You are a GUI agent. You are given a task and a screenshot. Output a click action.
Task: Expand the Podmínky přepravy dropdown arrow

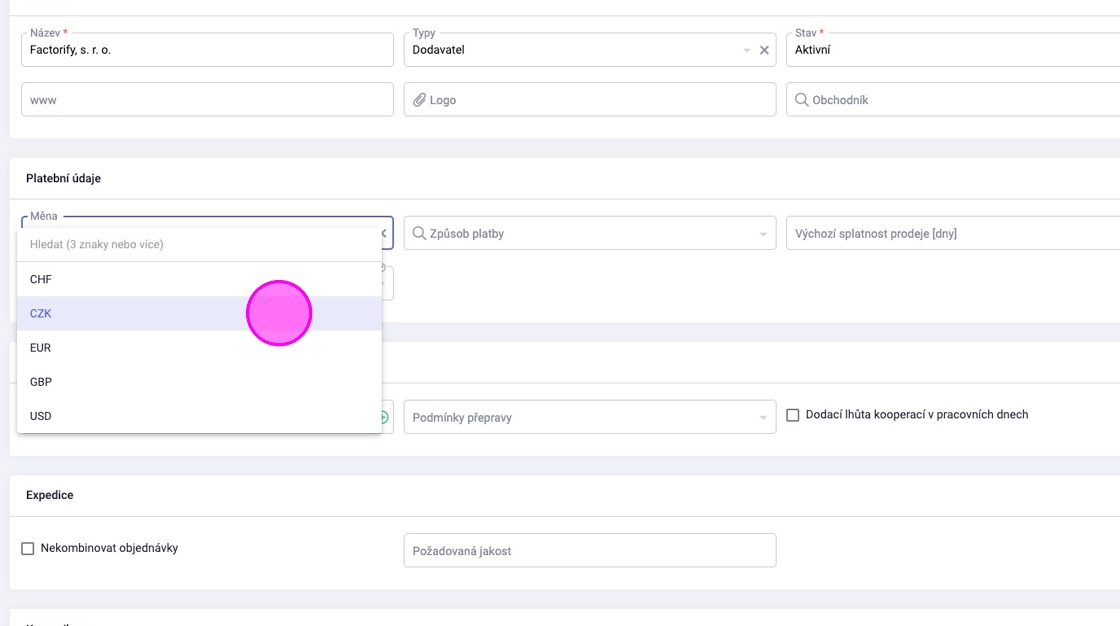point(763,418)
